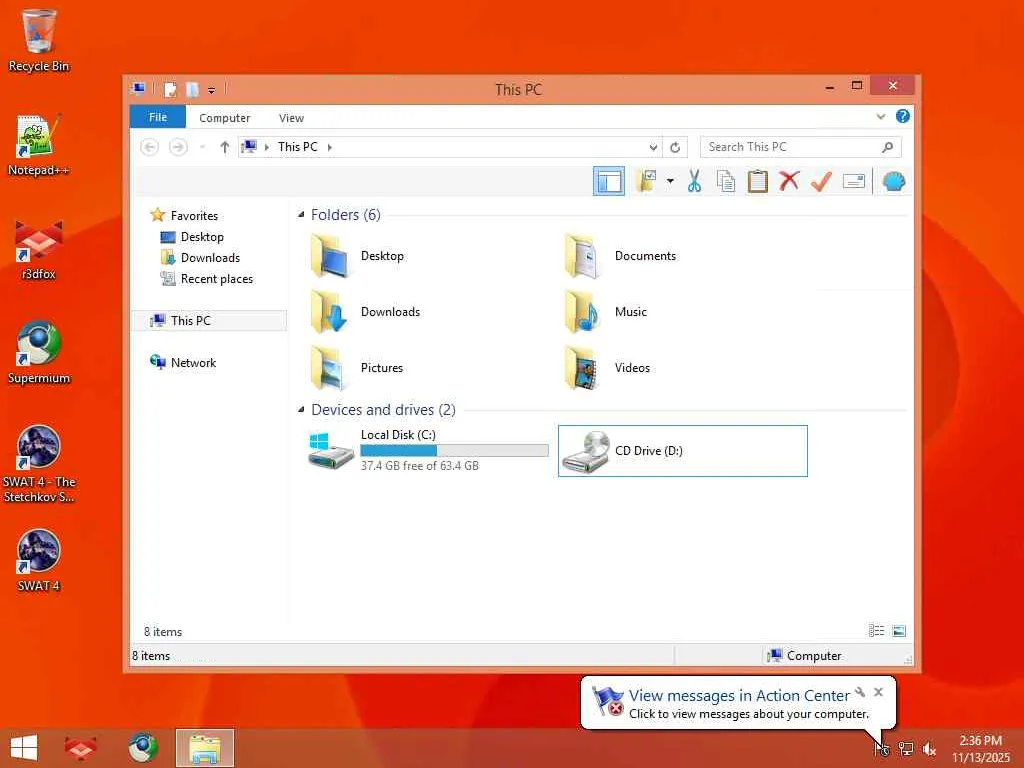Click the computer icon in address bar
1024x768 pixels.
(249, 147)
